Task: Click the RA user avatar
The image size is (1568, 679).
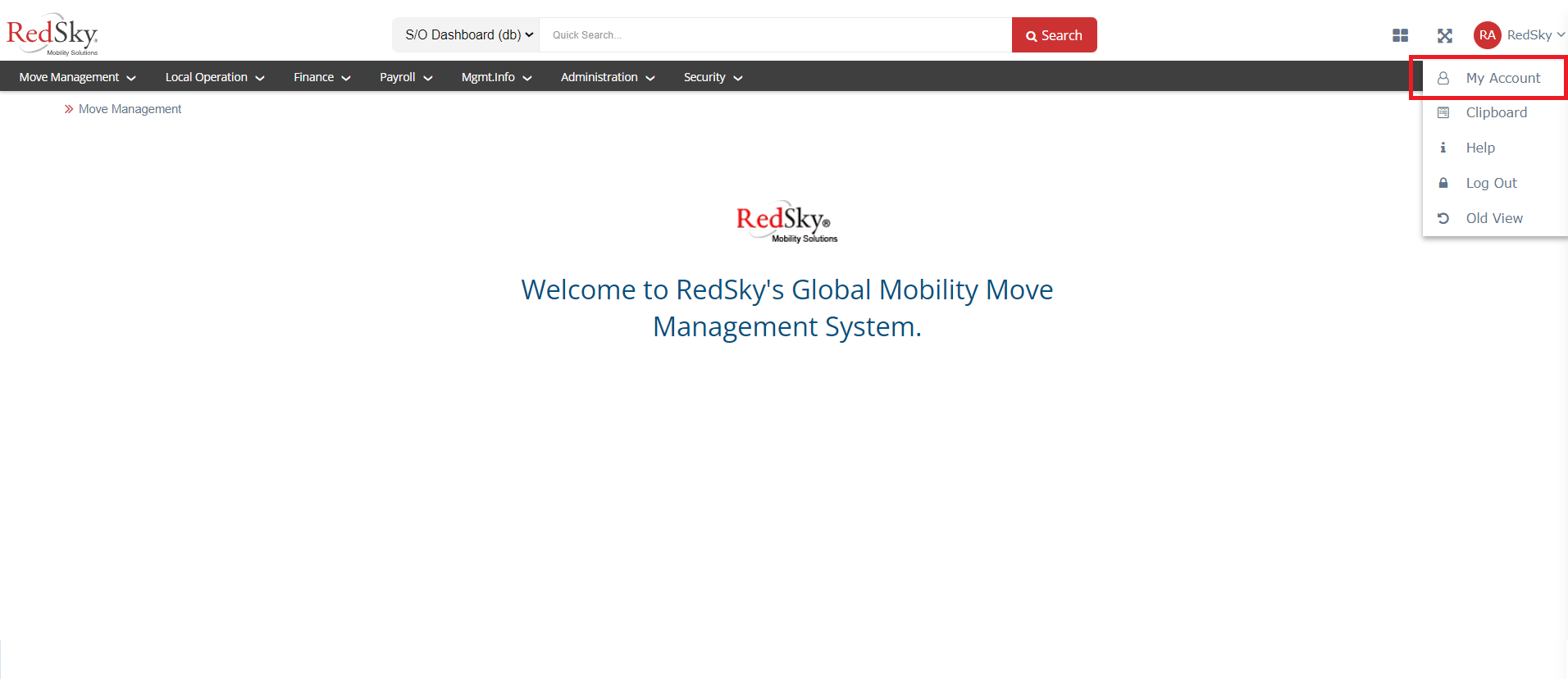Action: (x=1487, y=35)
